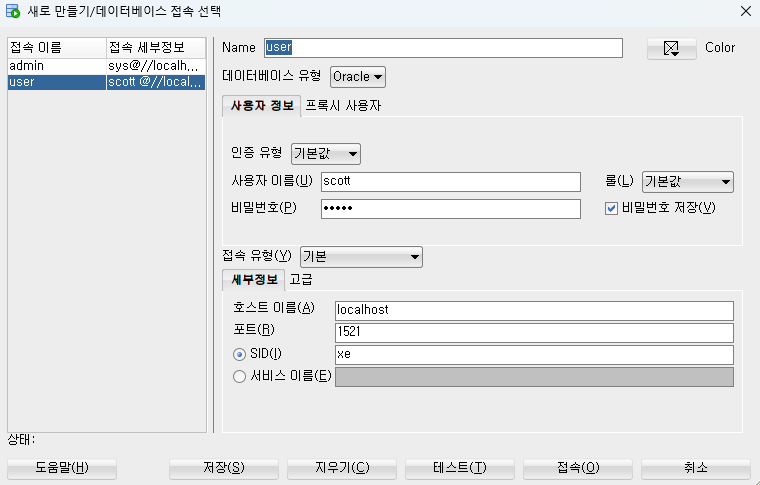Viewport: 760px width, 485px height.
Task: Switch to the 사용자 정보 tab
Action: pos(262,106)
